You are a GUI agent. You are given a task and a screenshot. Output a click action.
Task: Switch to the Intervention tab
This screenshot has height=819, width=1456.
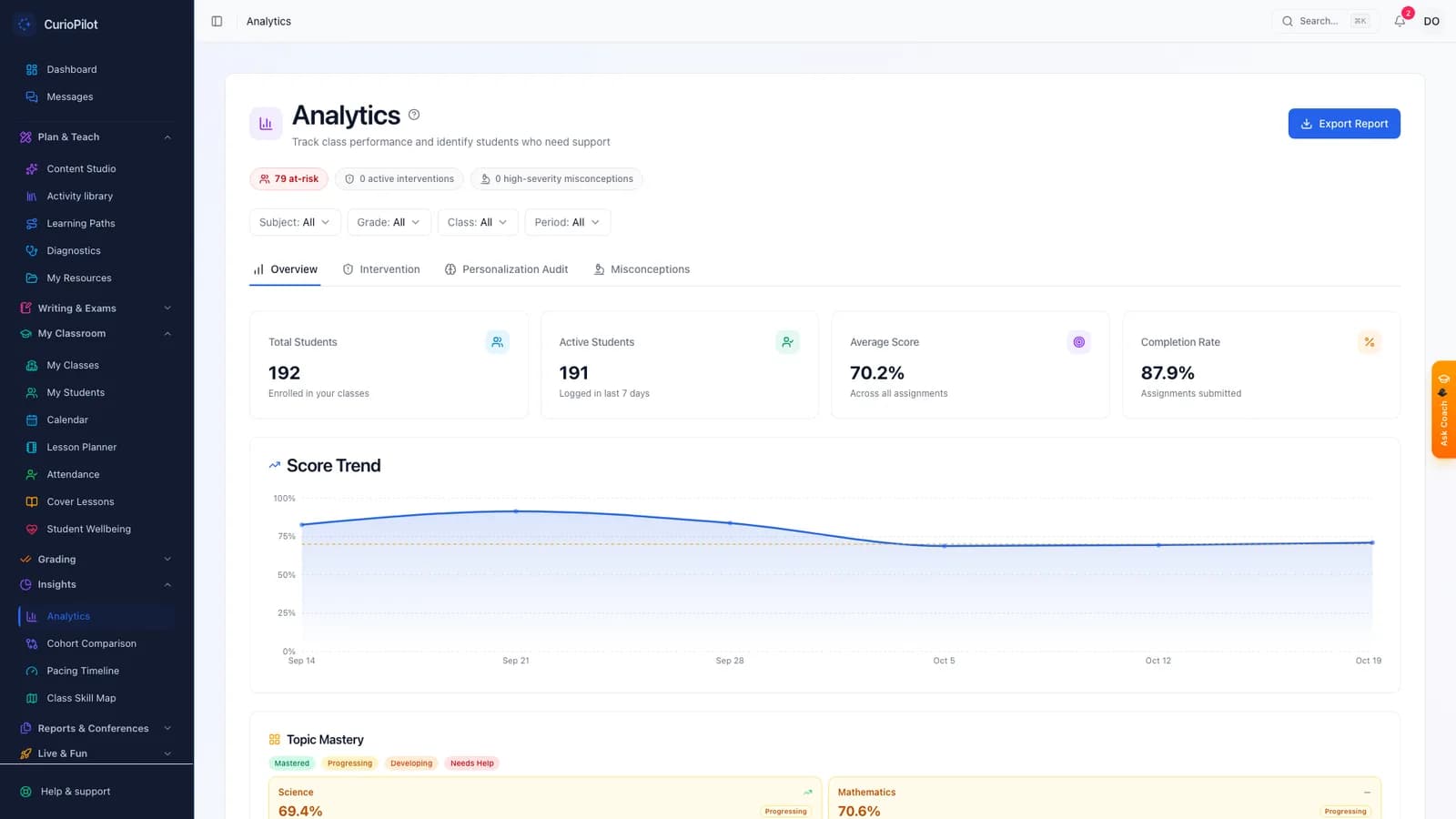click(x=381, y=269)
